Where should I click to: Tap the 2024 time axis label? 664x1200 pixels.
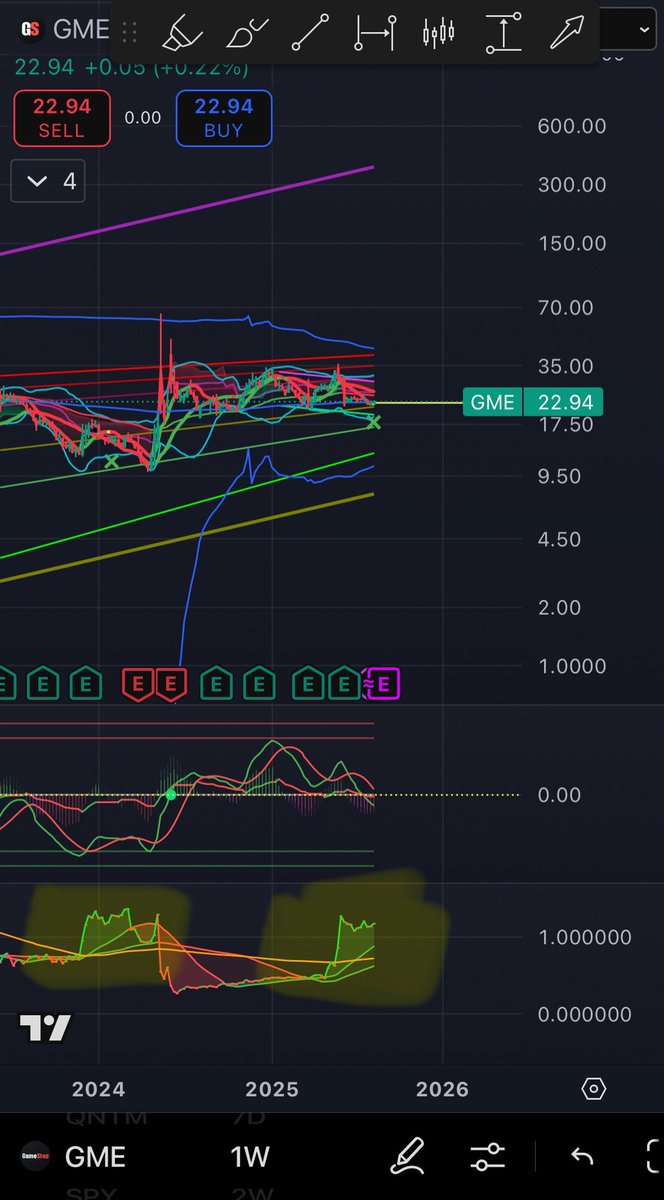coord(99,1089)
